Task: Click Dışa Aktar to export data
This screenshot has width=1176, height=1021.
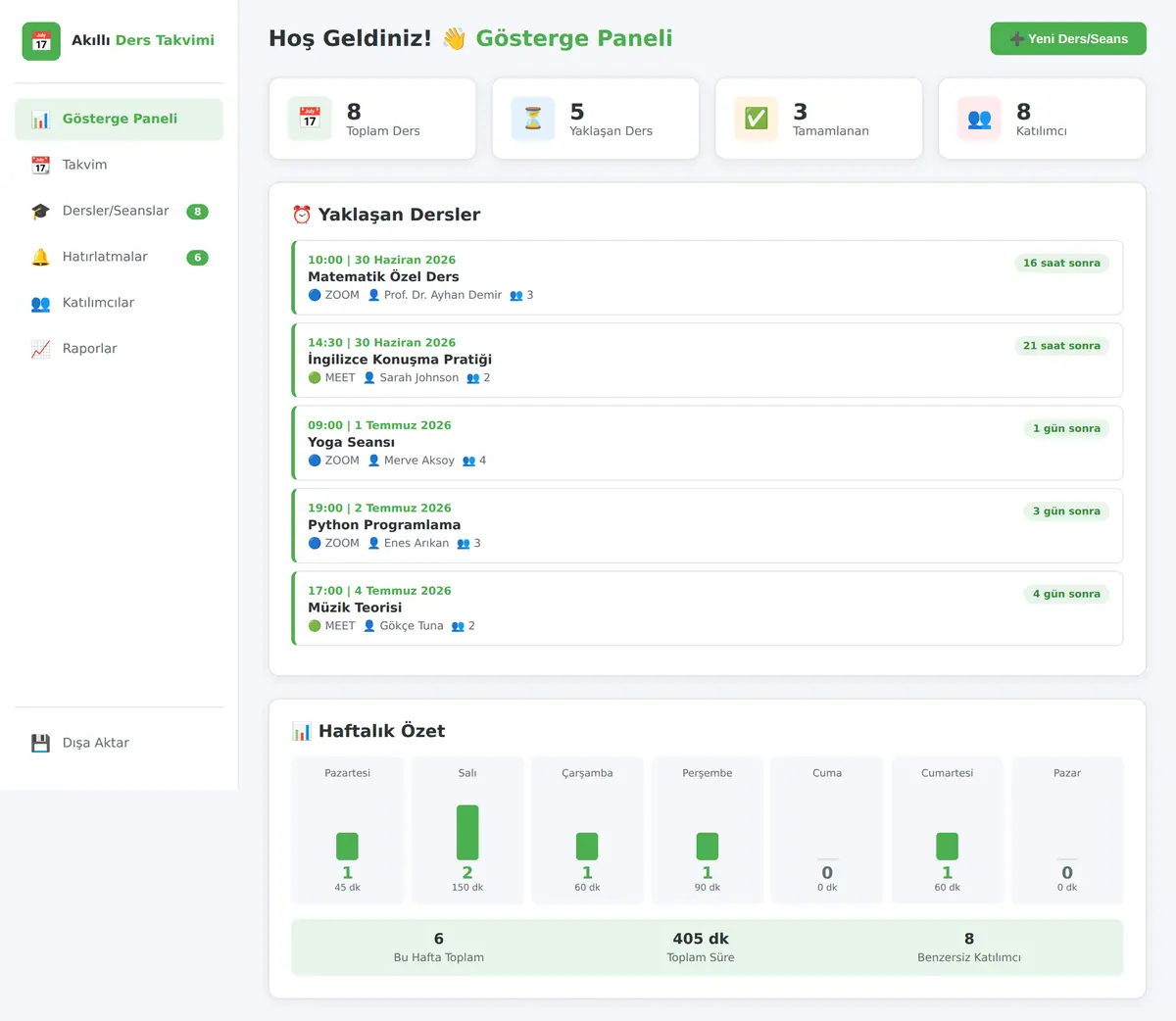Action: pyautogui.click(x=119, y=744)
